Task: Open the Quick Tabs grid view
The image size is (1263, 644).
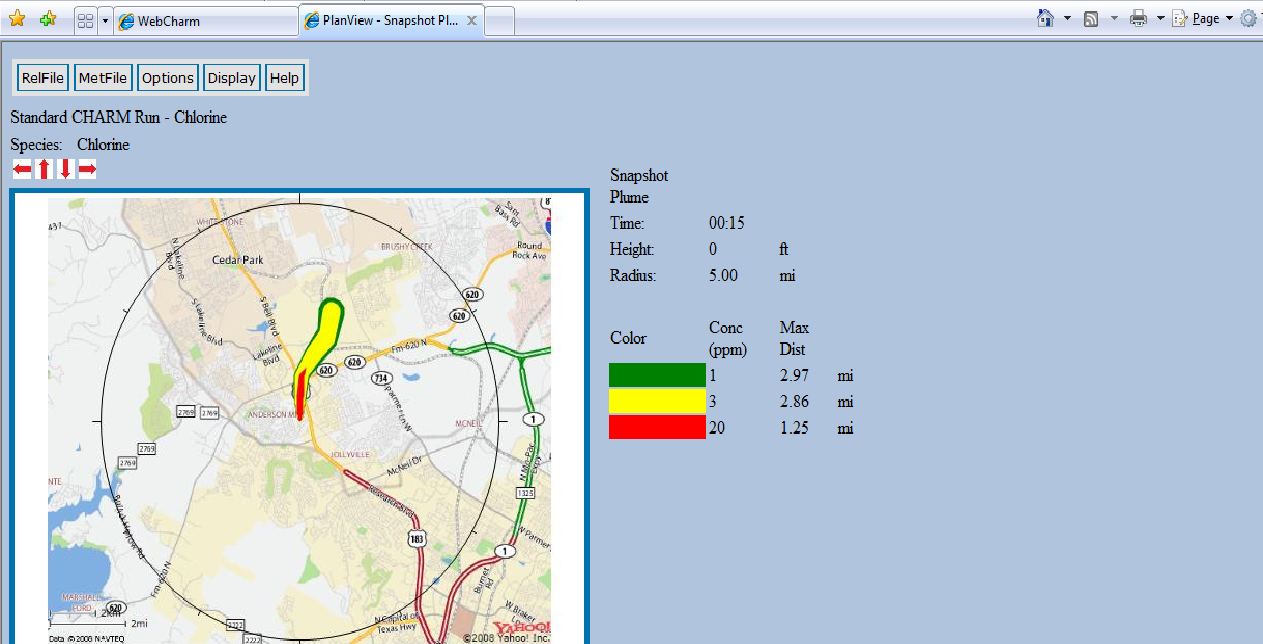Action: (86, 21)
